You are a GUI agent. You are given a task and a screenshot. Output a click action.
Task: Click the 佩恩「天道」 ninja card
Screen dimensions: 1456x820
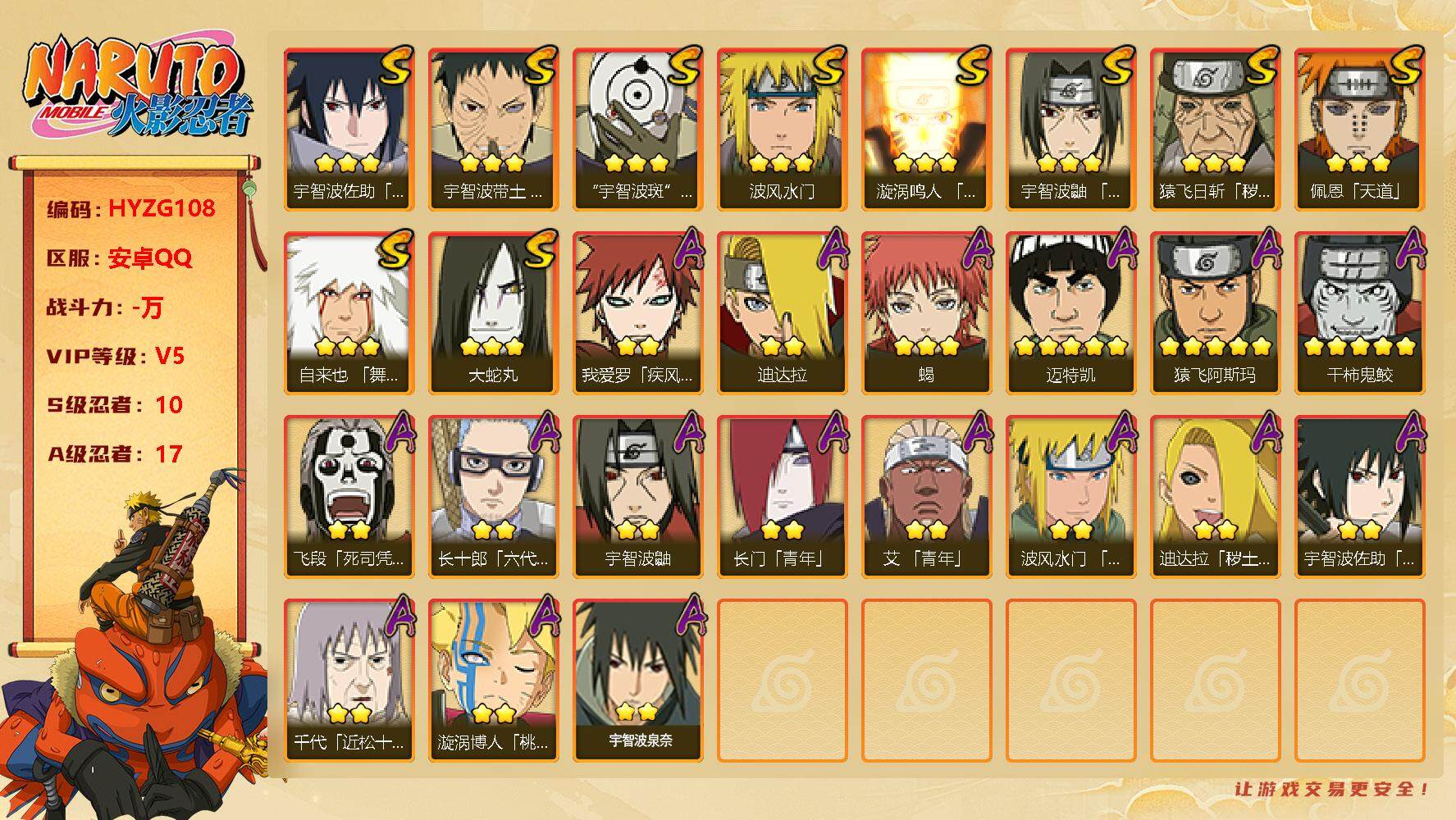1359,130
